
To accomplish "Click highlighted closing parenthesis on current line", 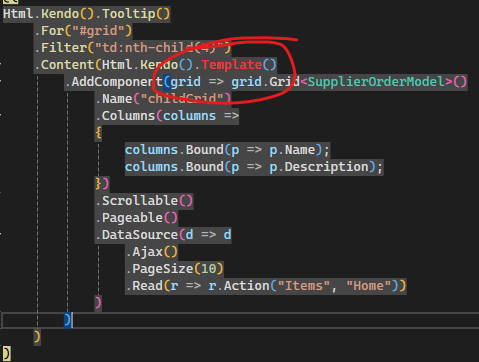I will click(68, 320).
